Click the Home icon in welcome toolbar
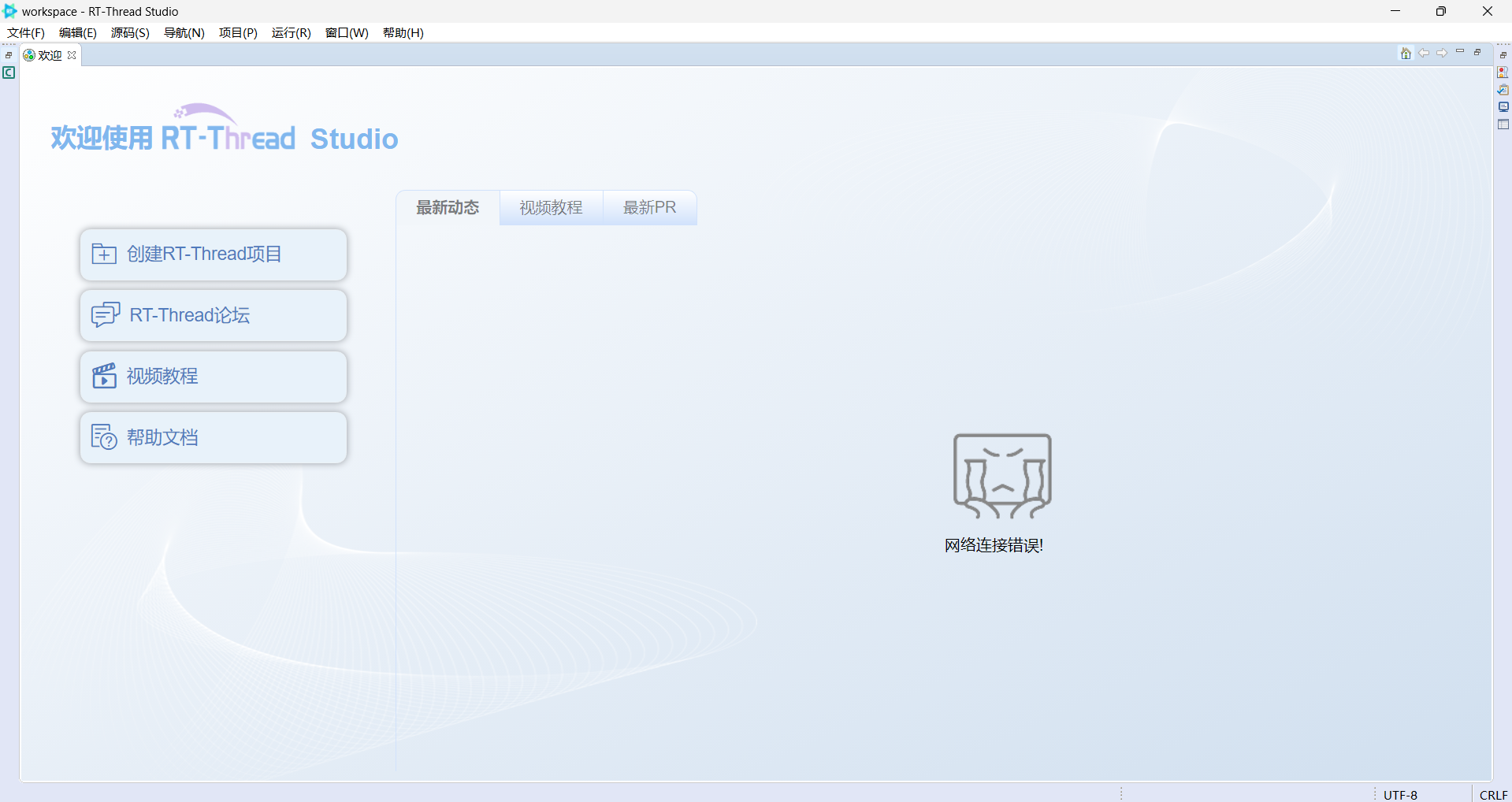The image size is (1512, 802). tap(1406, 54)
